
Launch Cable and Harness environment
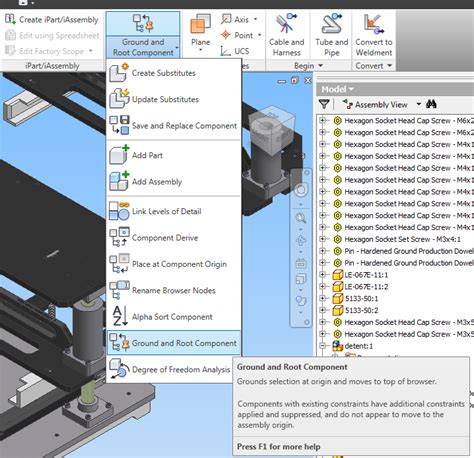click(x=287, y=35)
